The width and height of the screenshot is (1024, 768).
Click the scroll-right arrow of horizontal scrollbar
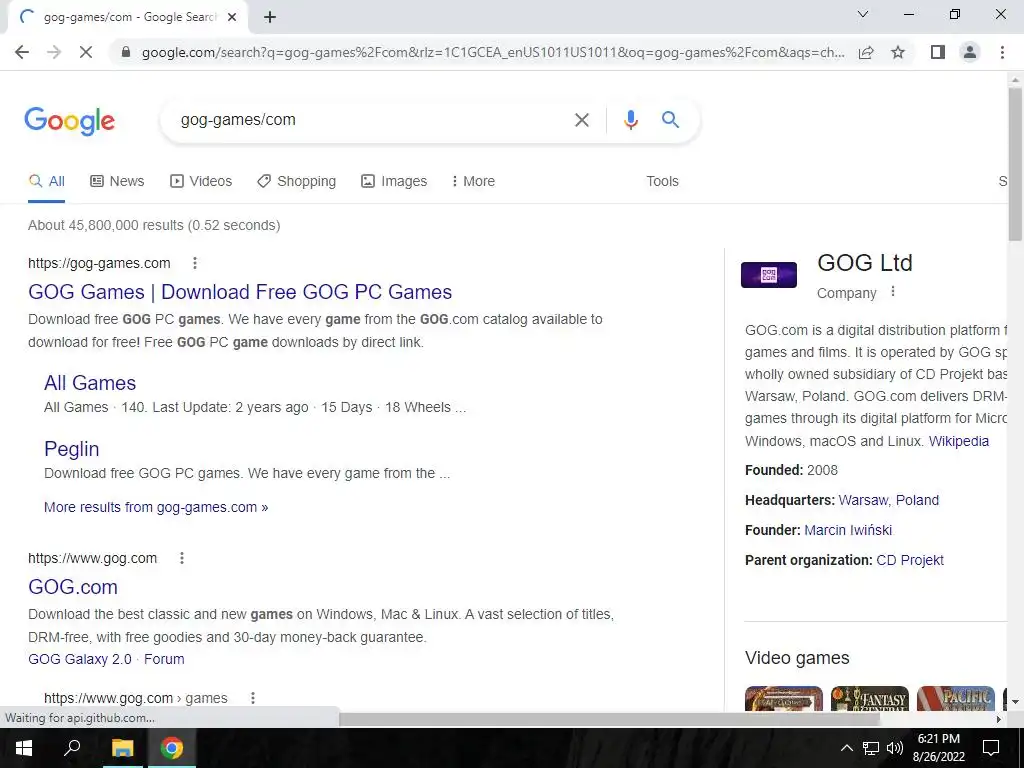(x=999, y=720)
